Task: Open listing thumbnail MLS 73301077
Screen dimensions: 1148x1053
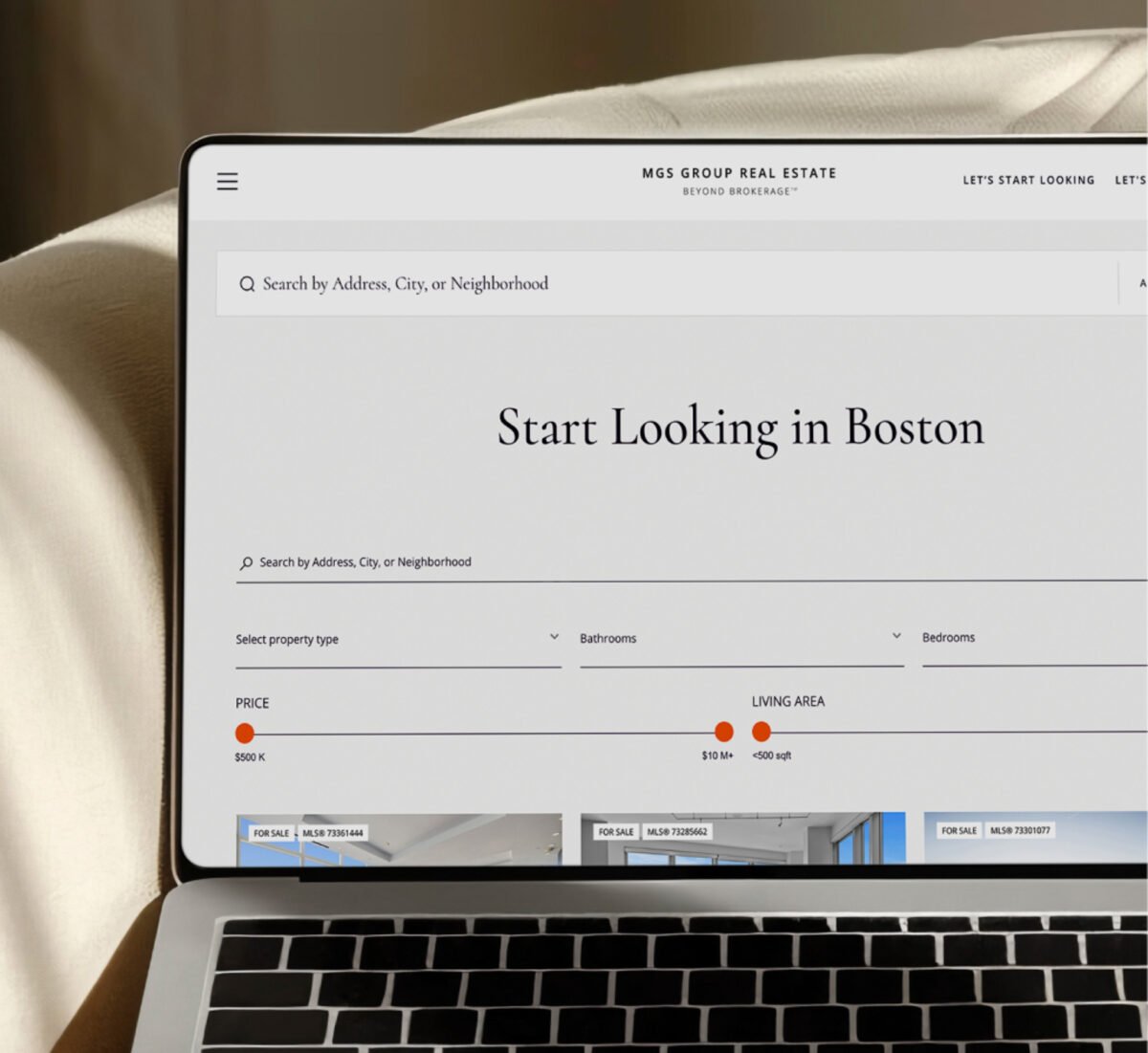Action: point(1035,838)
